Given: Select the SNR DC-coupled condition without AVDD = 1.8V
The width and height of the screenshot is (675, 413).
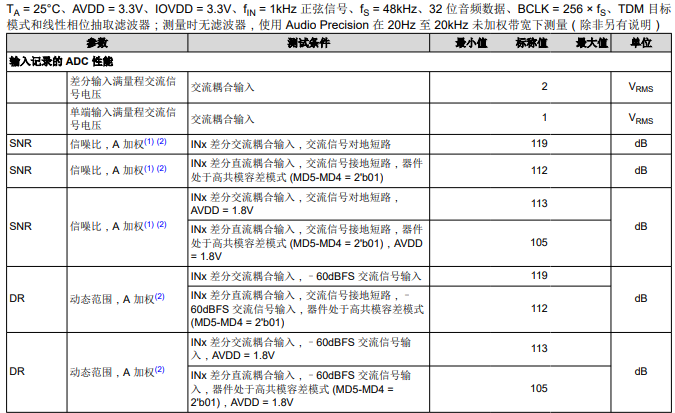Looking at the screenshot, I should (x=307, y=171).
